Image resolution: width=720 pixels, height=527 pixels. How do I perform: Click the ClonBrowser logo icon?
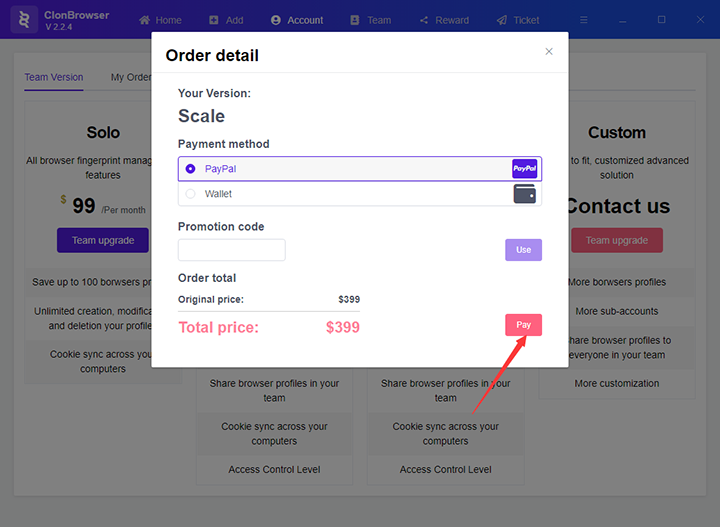[24, 20]
